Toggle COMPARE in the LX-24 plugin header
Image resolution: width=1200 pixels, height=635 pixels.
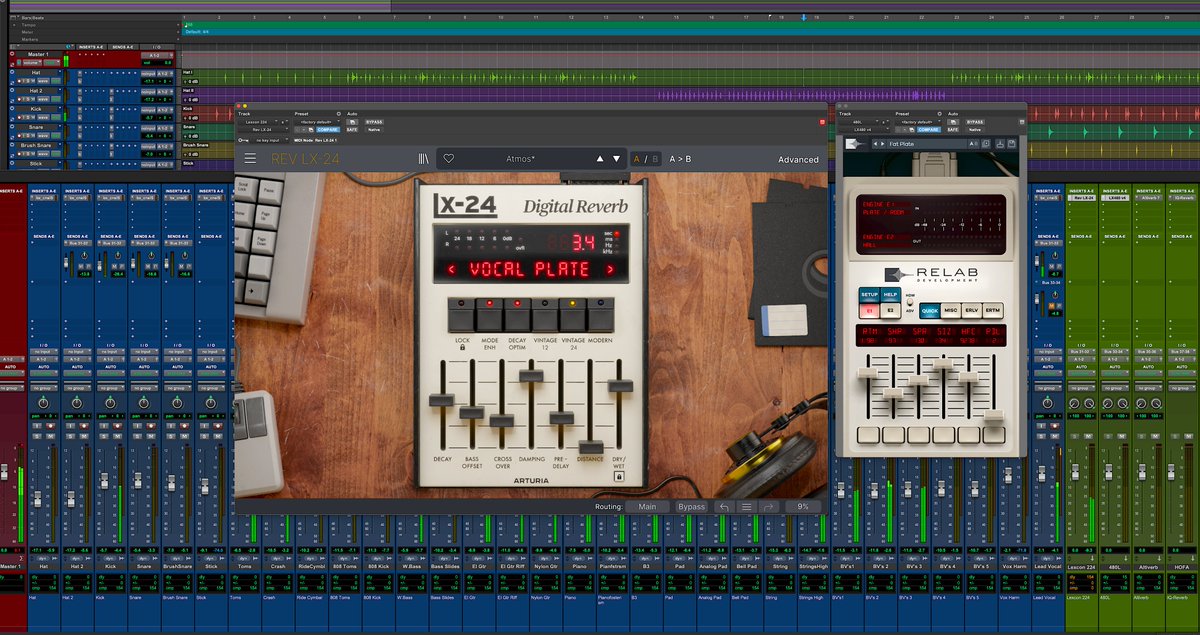coord(328,129)
